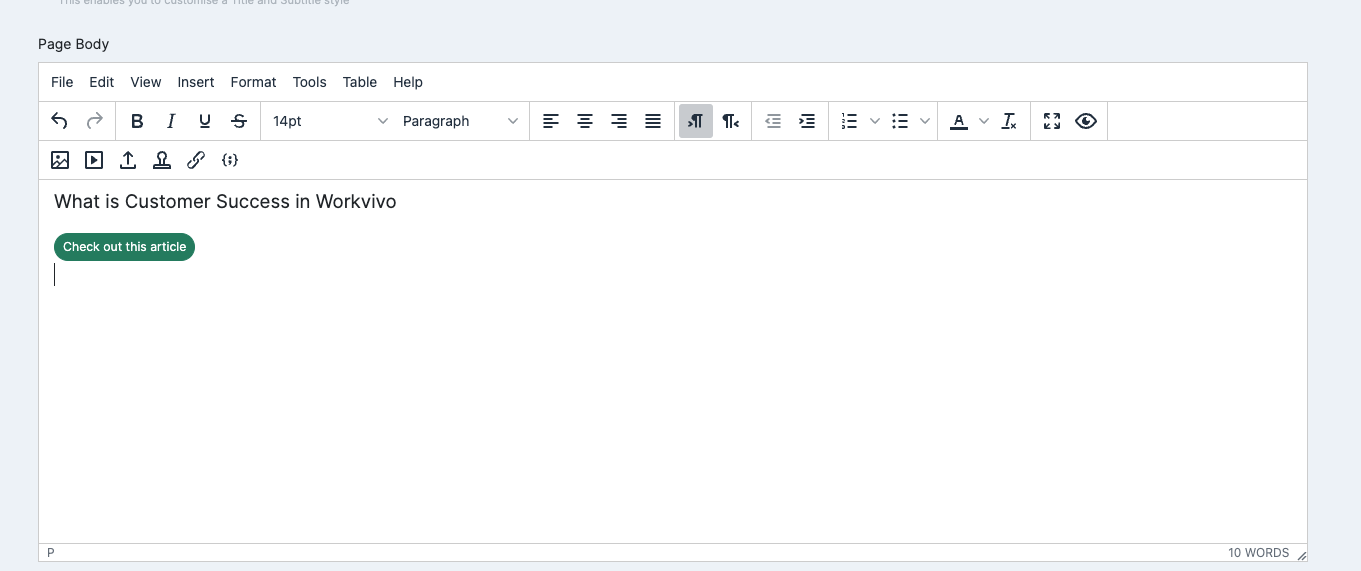Click the 'Check out this article' button

pyautogui.click(x=125, y=247)
